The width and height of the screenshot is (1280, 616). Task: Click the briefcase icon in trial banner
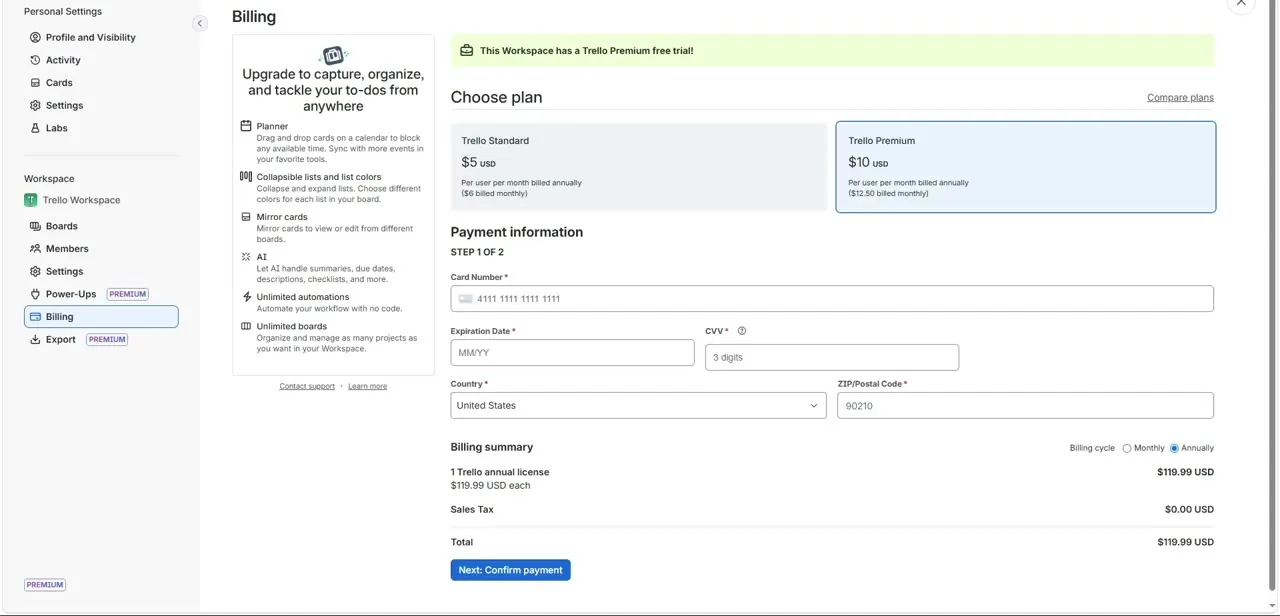[x=466, y=51]
